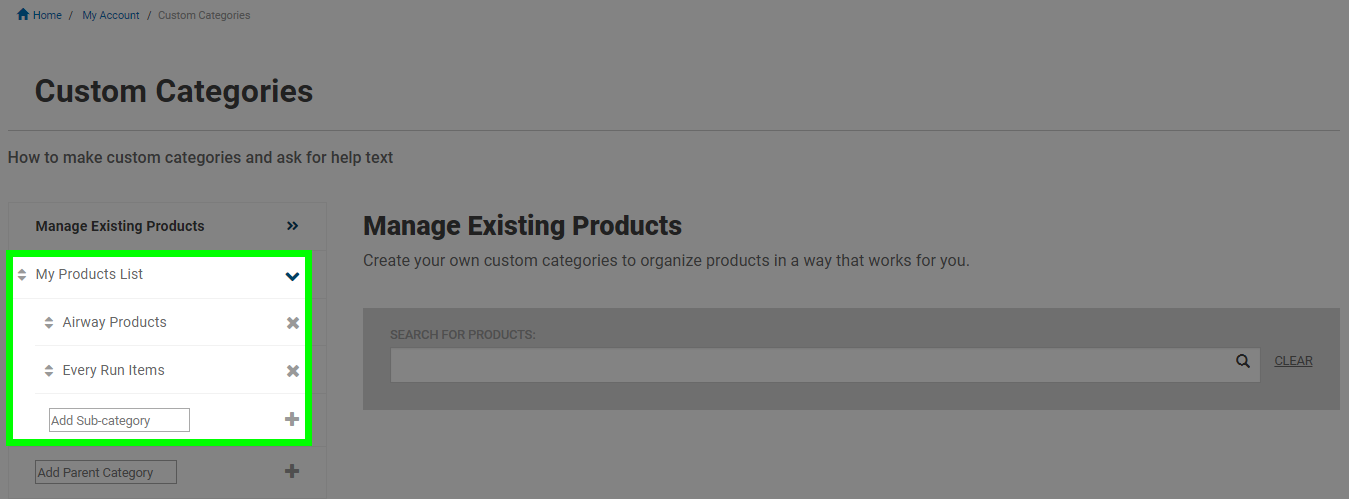Select the Airway Products category
The image size is (1349, 499).
click(x=114, y=322)
